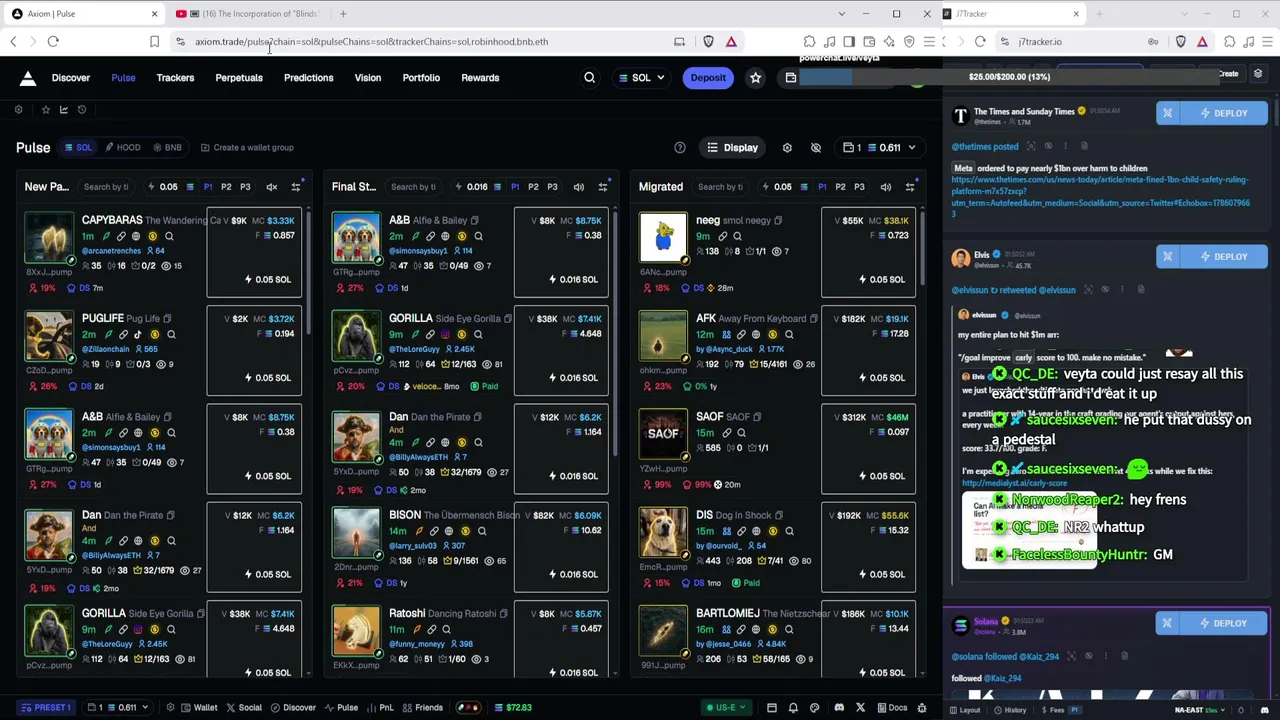Click the X icon in the bottom bar

(x=860, y=708)
